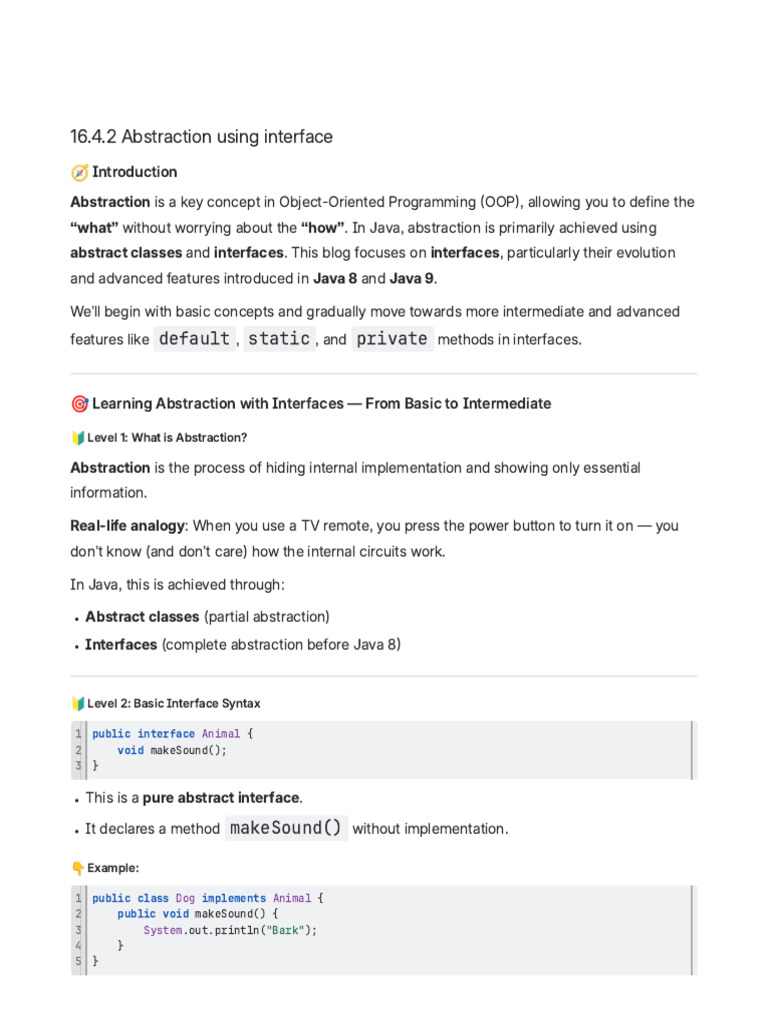Click the inline code word static
The image size is (768, 1024).
tap(279, 339)
